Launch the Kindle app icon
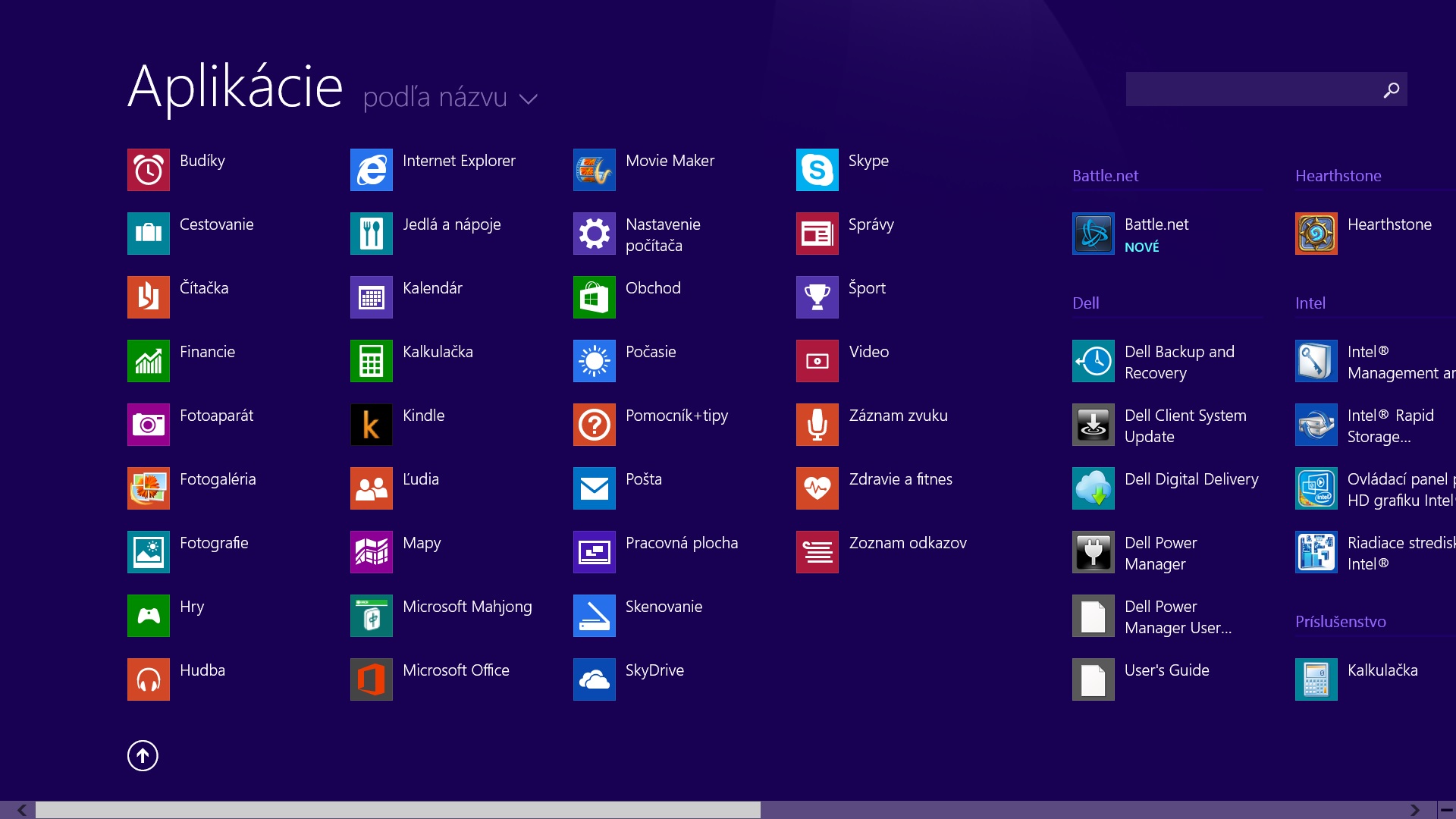This screenshot has height=819, width=1456. coord(372,425)
